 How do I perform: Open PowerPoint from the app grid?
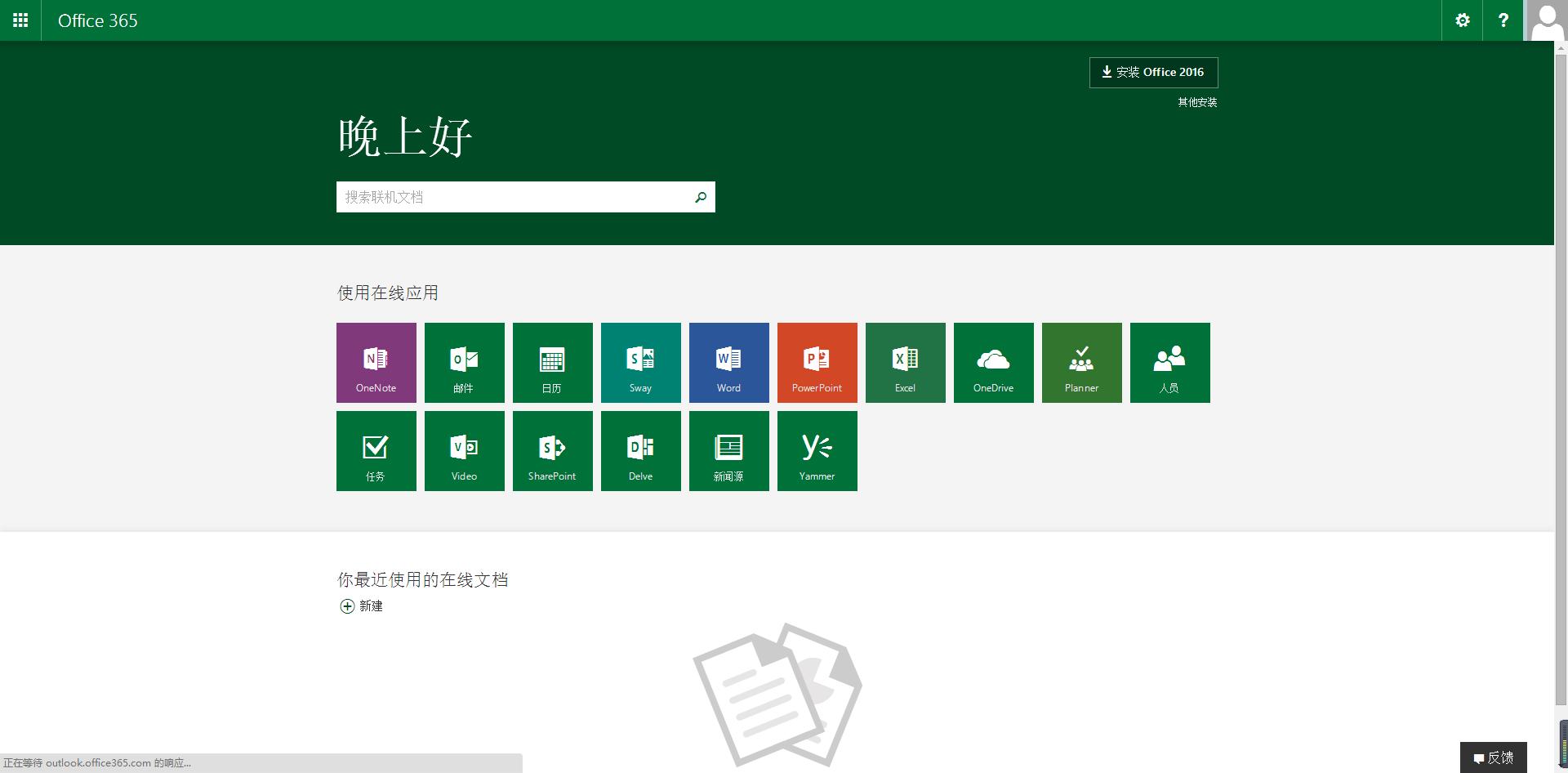817,362
